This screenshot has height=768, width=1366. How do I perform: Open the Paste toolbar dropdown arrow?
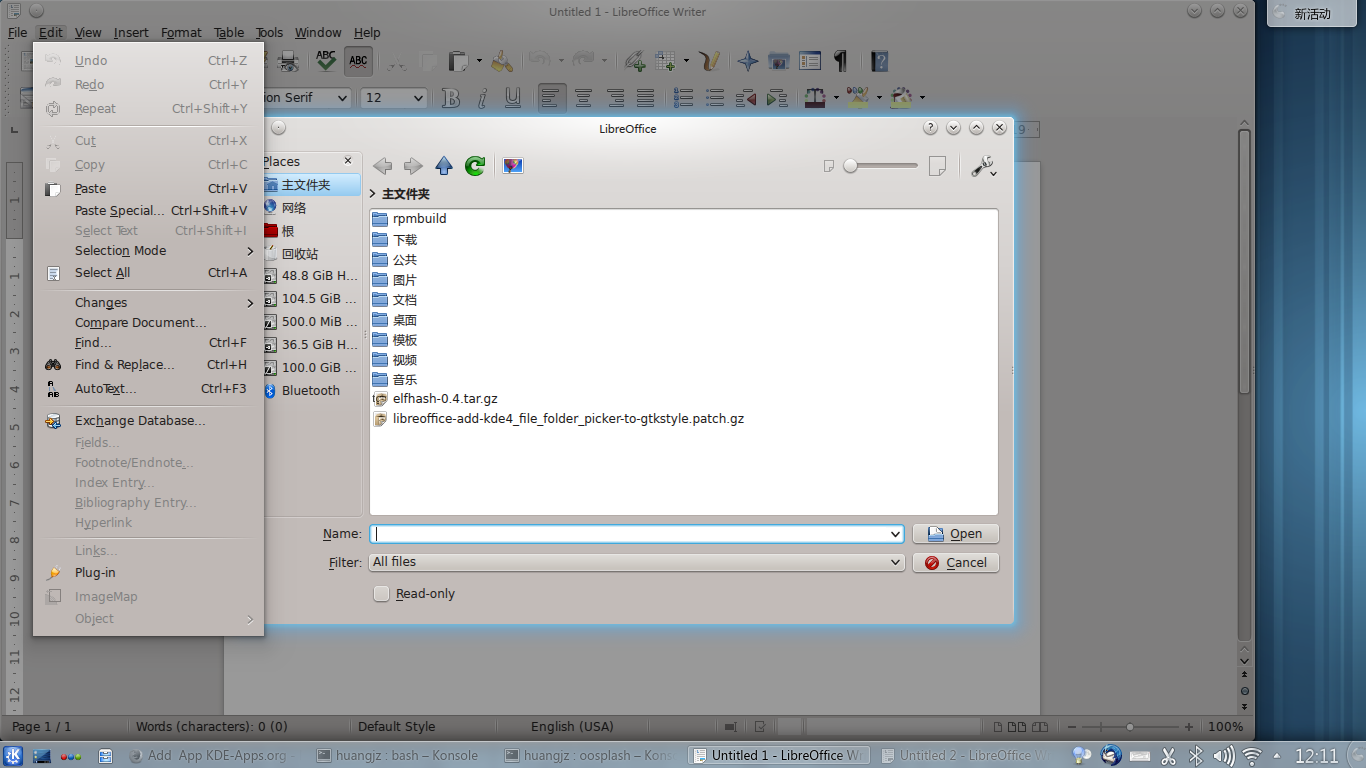coord(479,61)
